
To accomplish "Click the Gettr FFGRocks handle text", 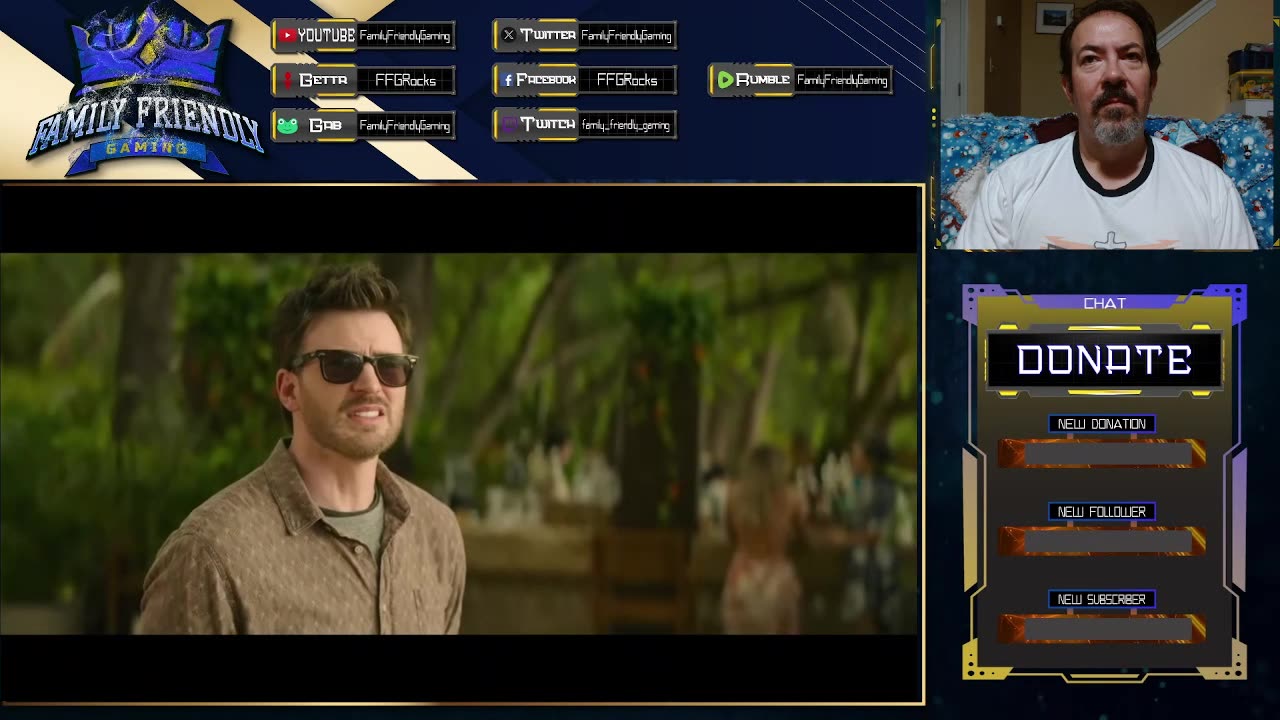I will point(405,80).
